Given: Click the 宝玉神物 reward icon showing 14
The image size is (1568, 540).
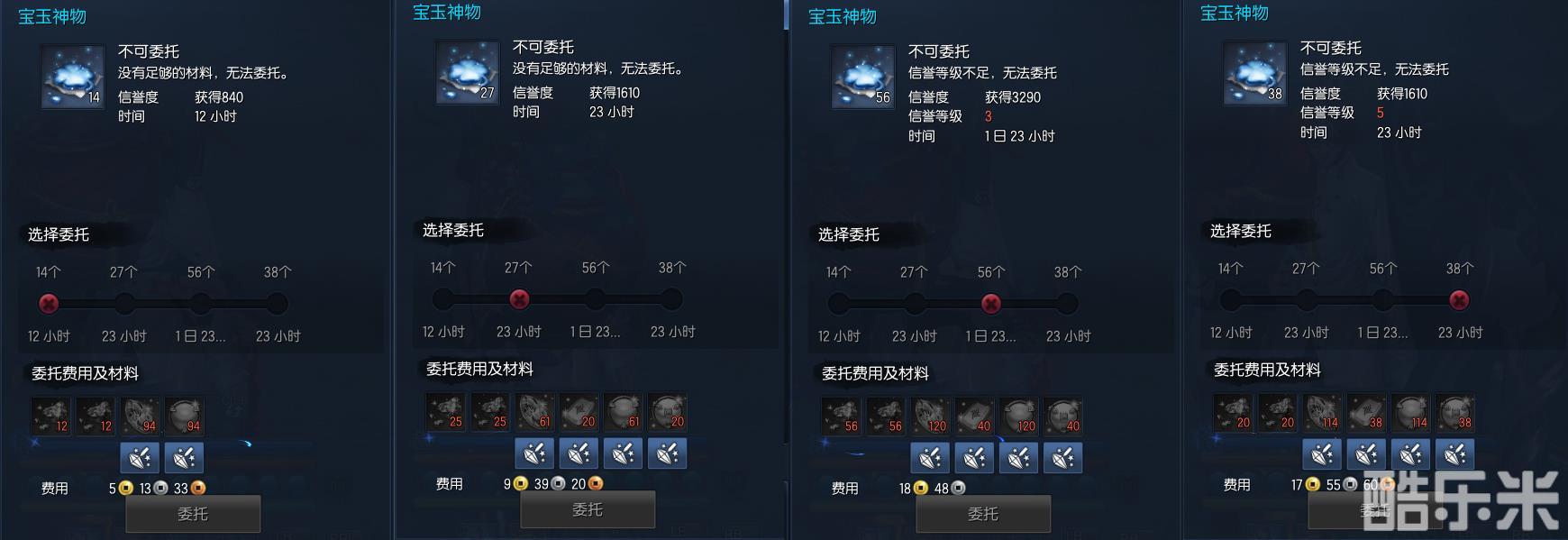Looking at the screenshot, I should coord(73,77).
